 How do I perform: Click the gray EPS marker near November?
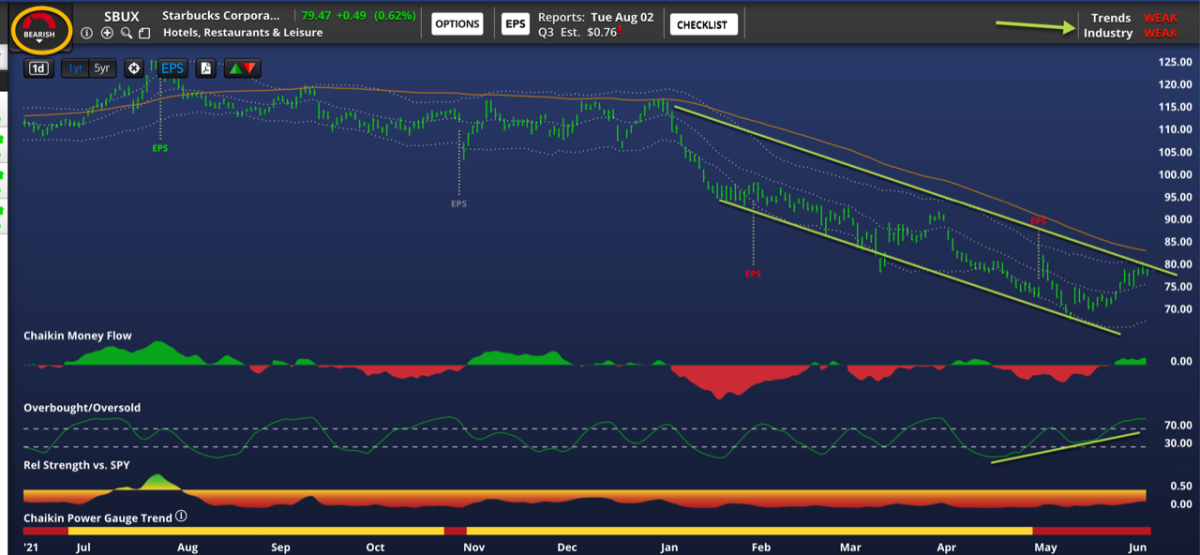click(x=459, y=203)
